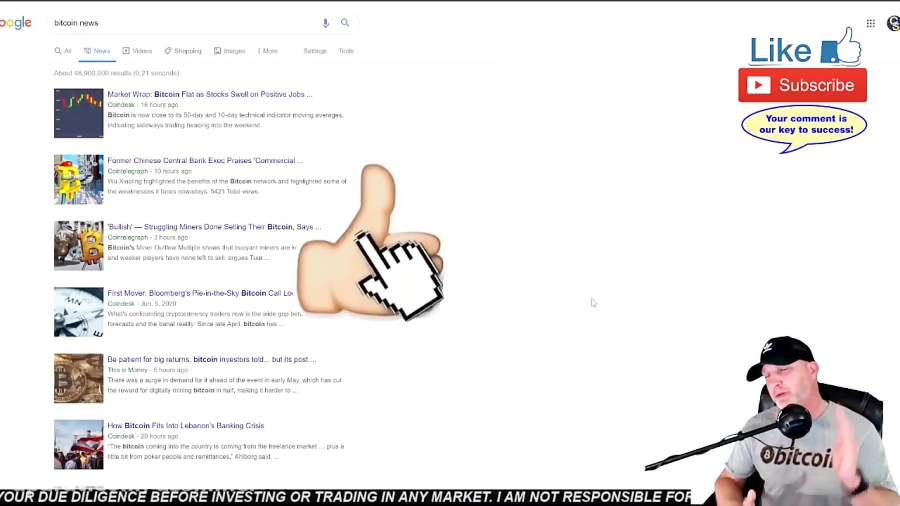
Task: Click 'Cointelegraph - 3 hours ago' source text
Action: (x=148, y=237)
